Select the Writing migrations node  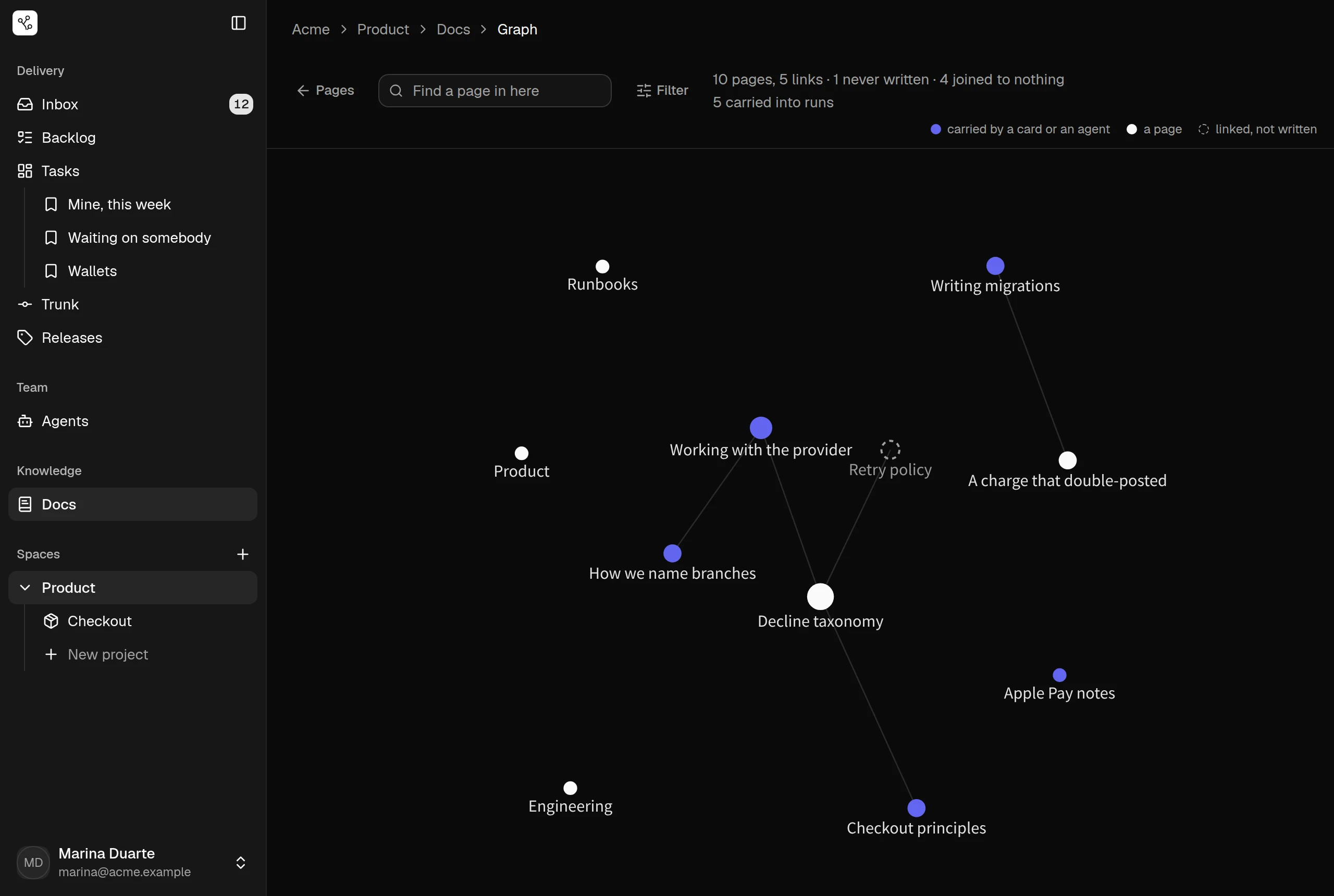click(x=995, y=266)
